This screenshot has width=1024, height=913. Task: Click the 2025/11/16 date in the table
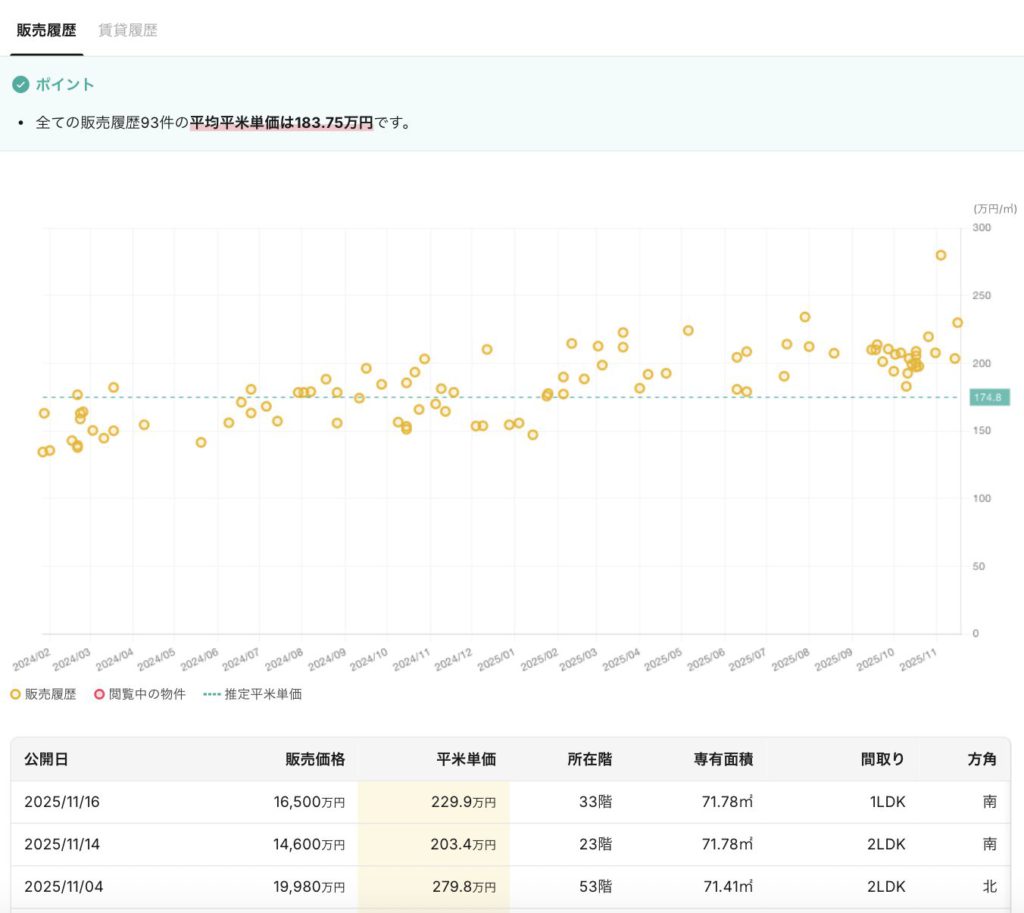[x=62, y=801]
